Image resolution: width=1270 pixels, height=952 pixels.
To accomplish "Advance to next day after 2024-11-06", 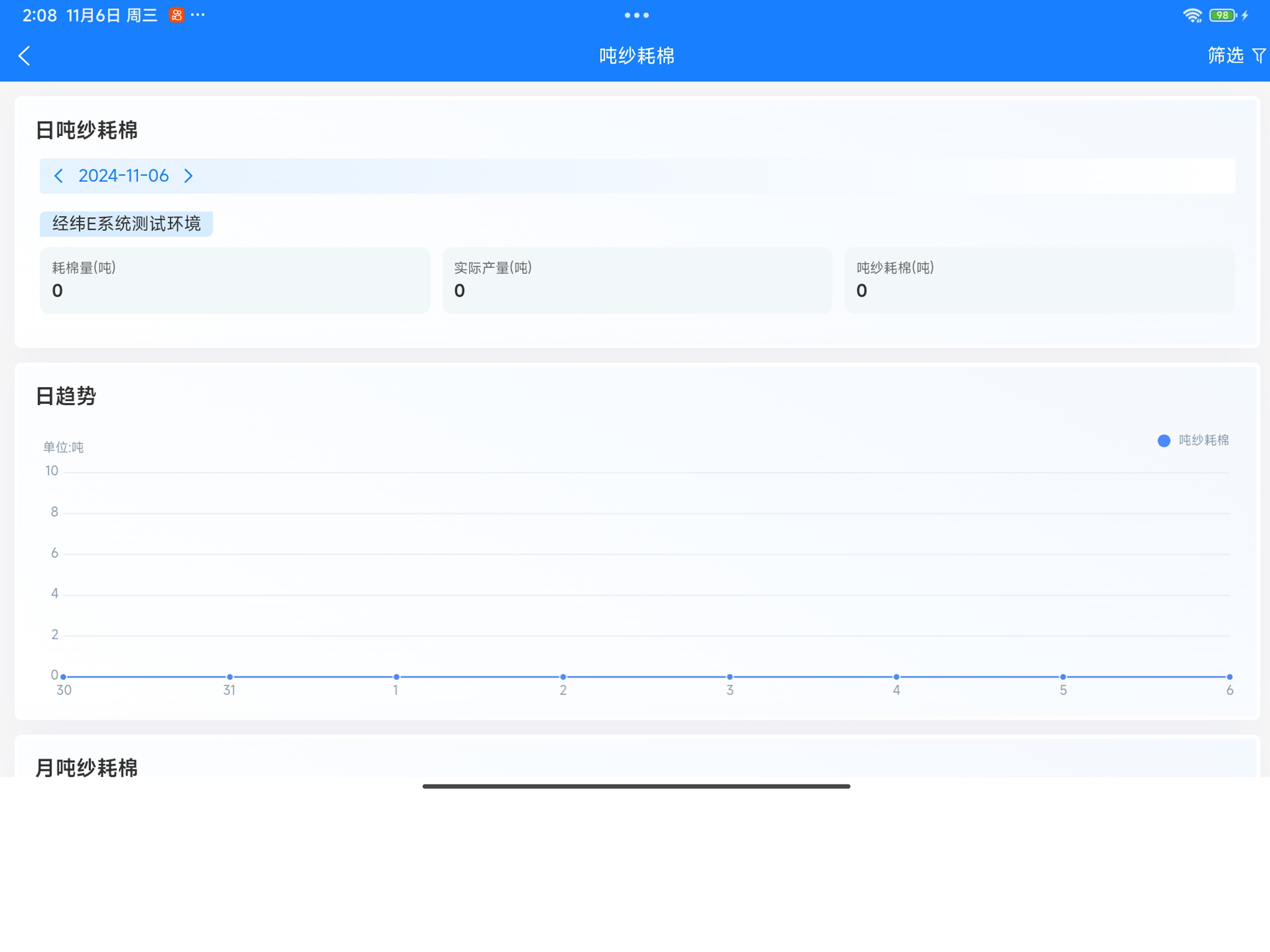I will [x=188, y=176].
